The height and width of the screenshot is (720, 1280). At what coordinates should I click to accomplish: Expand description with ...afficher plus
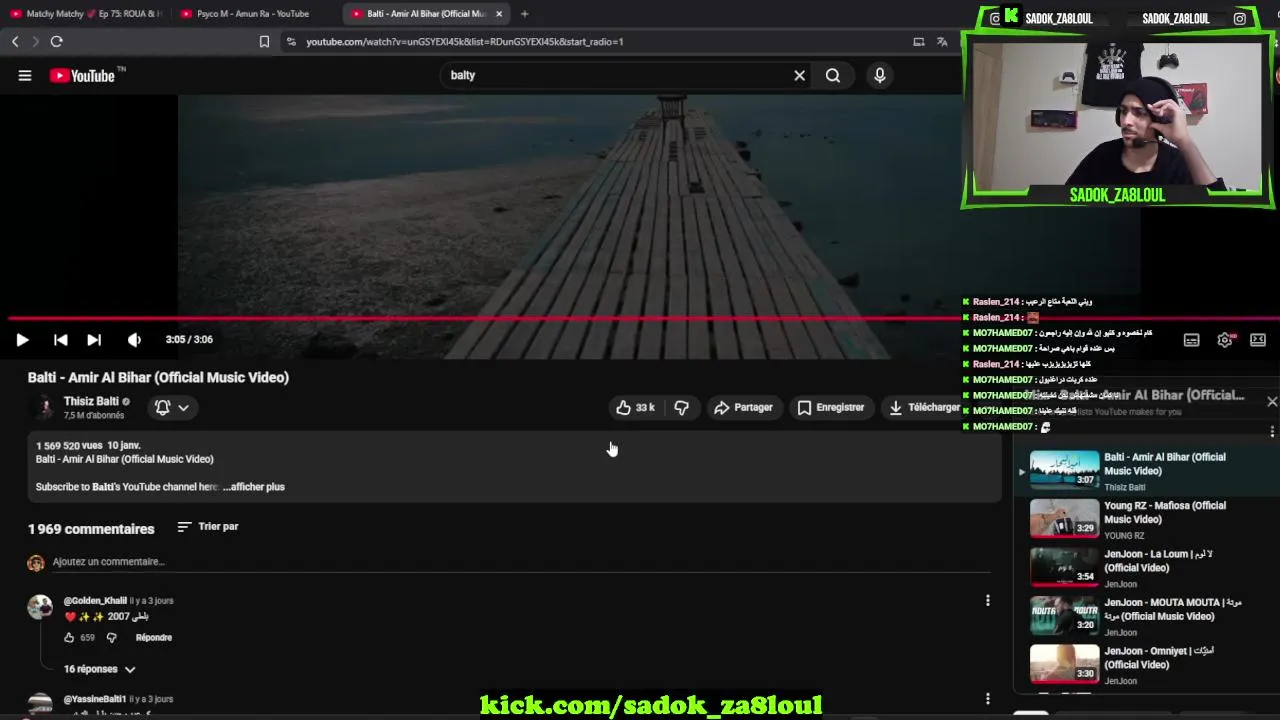[x=254, y=487]
